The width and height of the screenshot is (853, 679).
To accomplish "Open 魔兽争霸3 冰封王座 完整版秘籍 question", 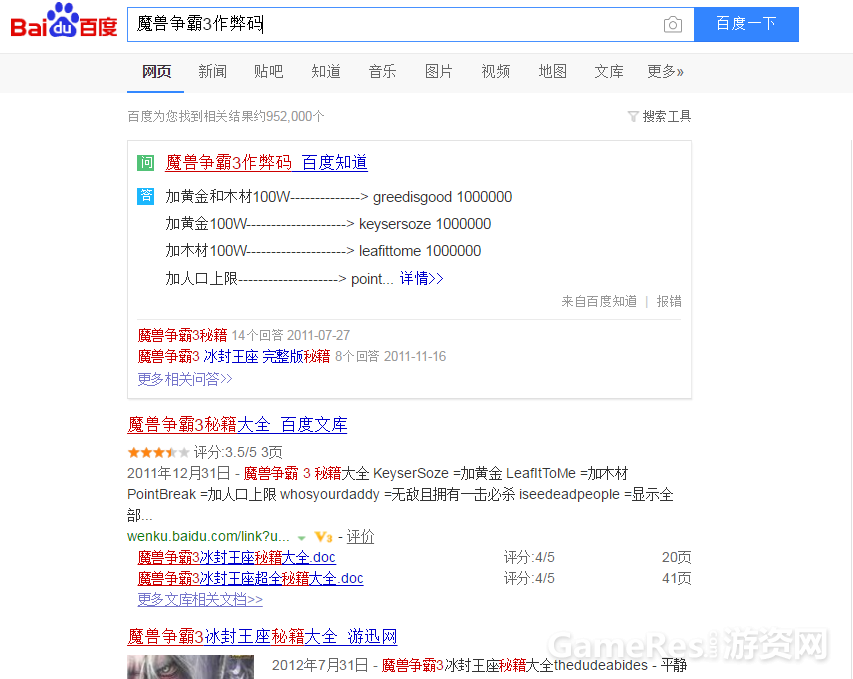I will point(234,356).
